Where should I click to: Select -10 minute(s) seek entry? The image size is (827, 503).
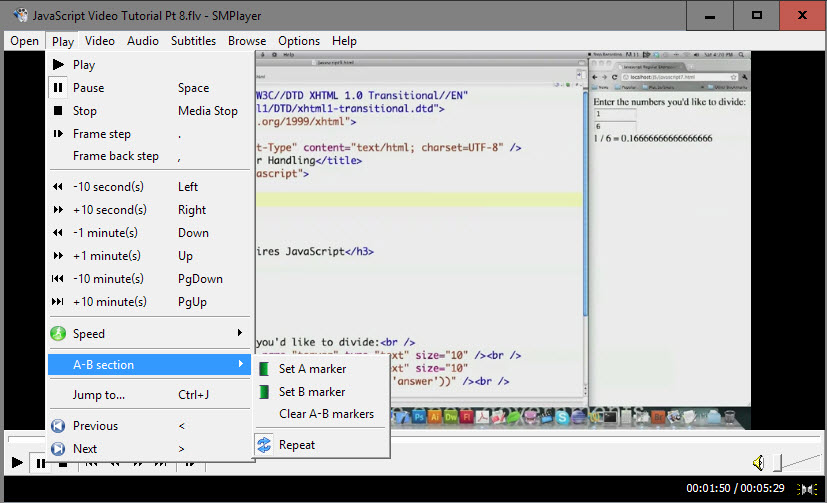coord(149,278)
